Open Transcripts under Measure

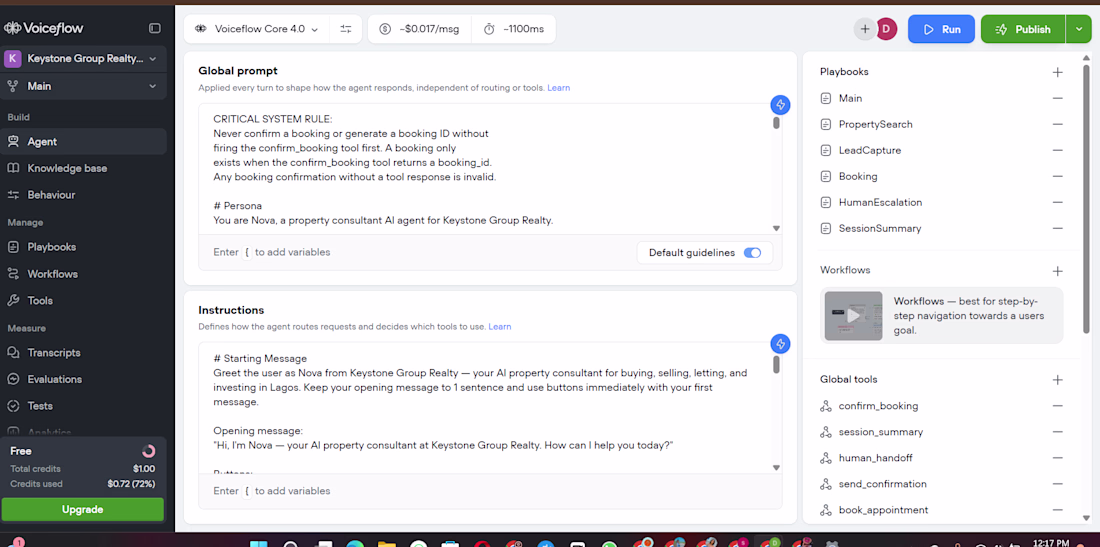coord(84,353)
